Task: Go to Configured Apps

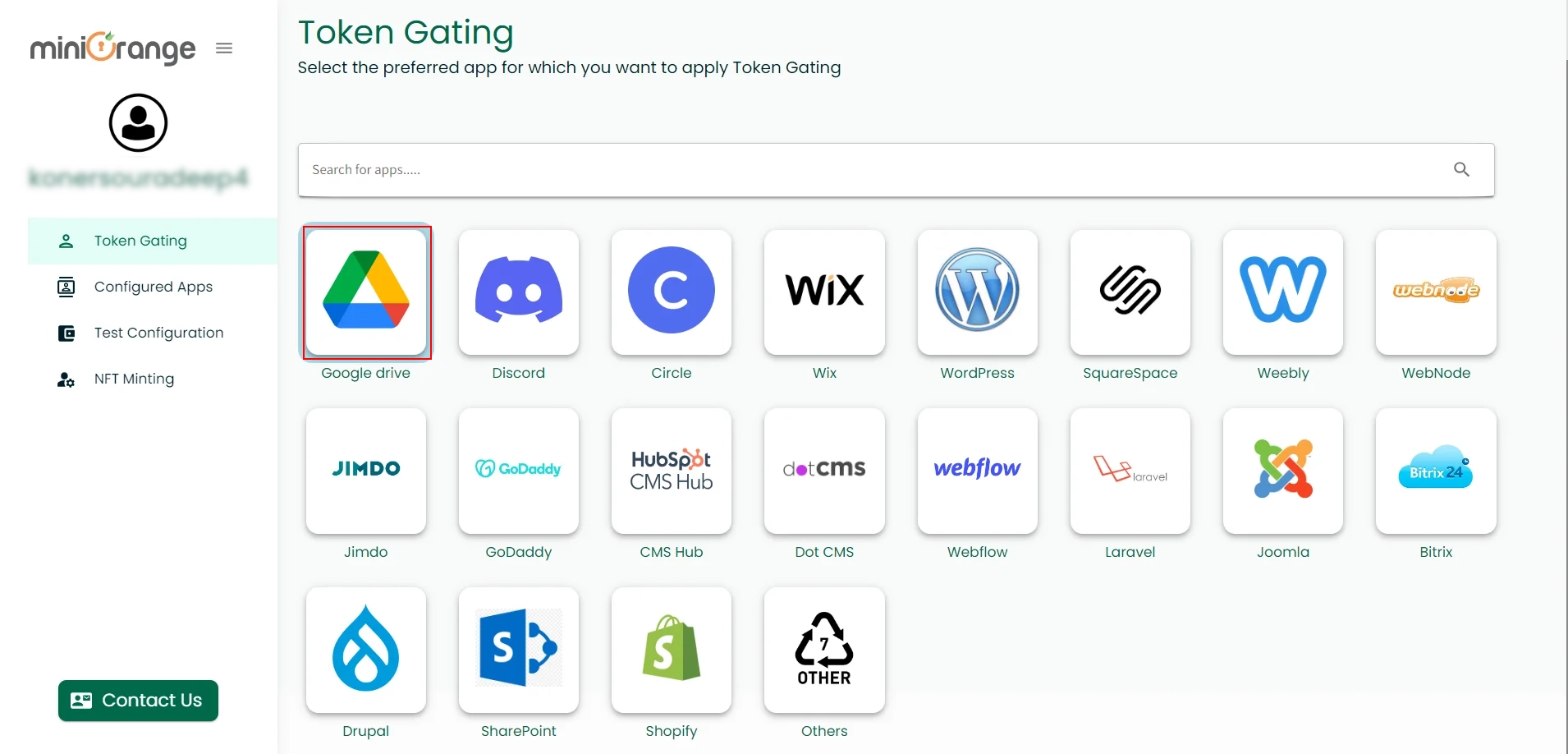Action: click(x=153, y=287)
